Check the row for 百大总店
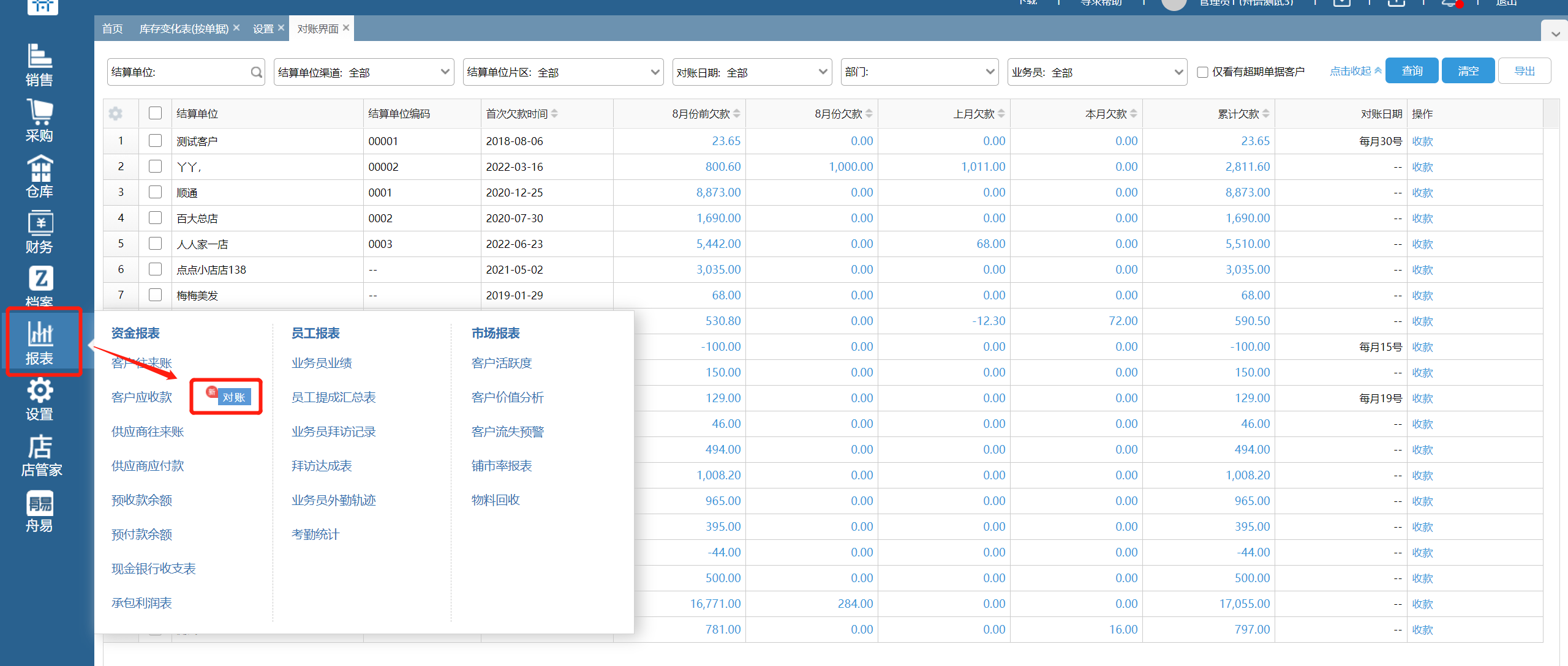The width and height of the screenshot is (1568, 666). coord(156,218)
